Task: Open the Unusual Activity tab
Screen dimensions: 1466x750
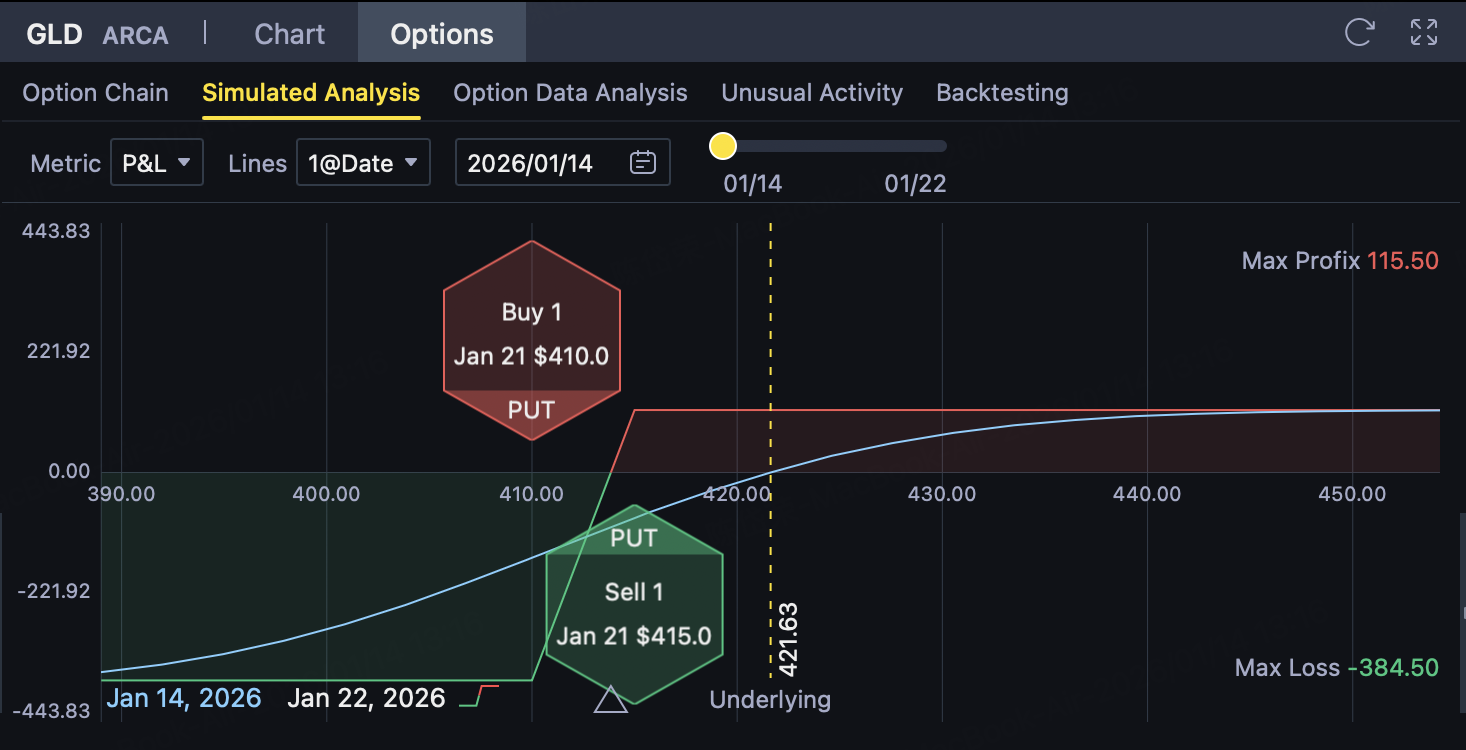Action: (812, 93)
